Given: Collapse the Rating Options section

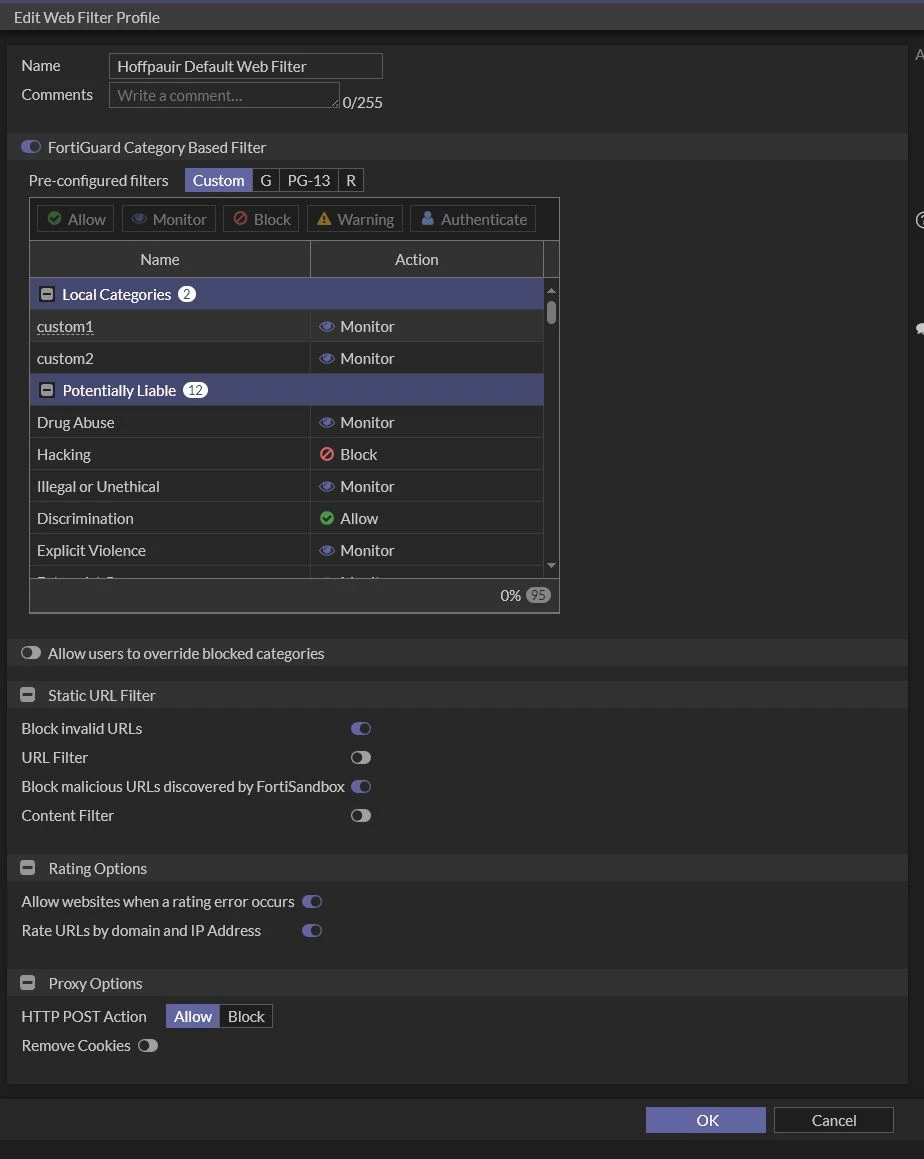Looking at the screenshot, I should [x=27, y=868].
